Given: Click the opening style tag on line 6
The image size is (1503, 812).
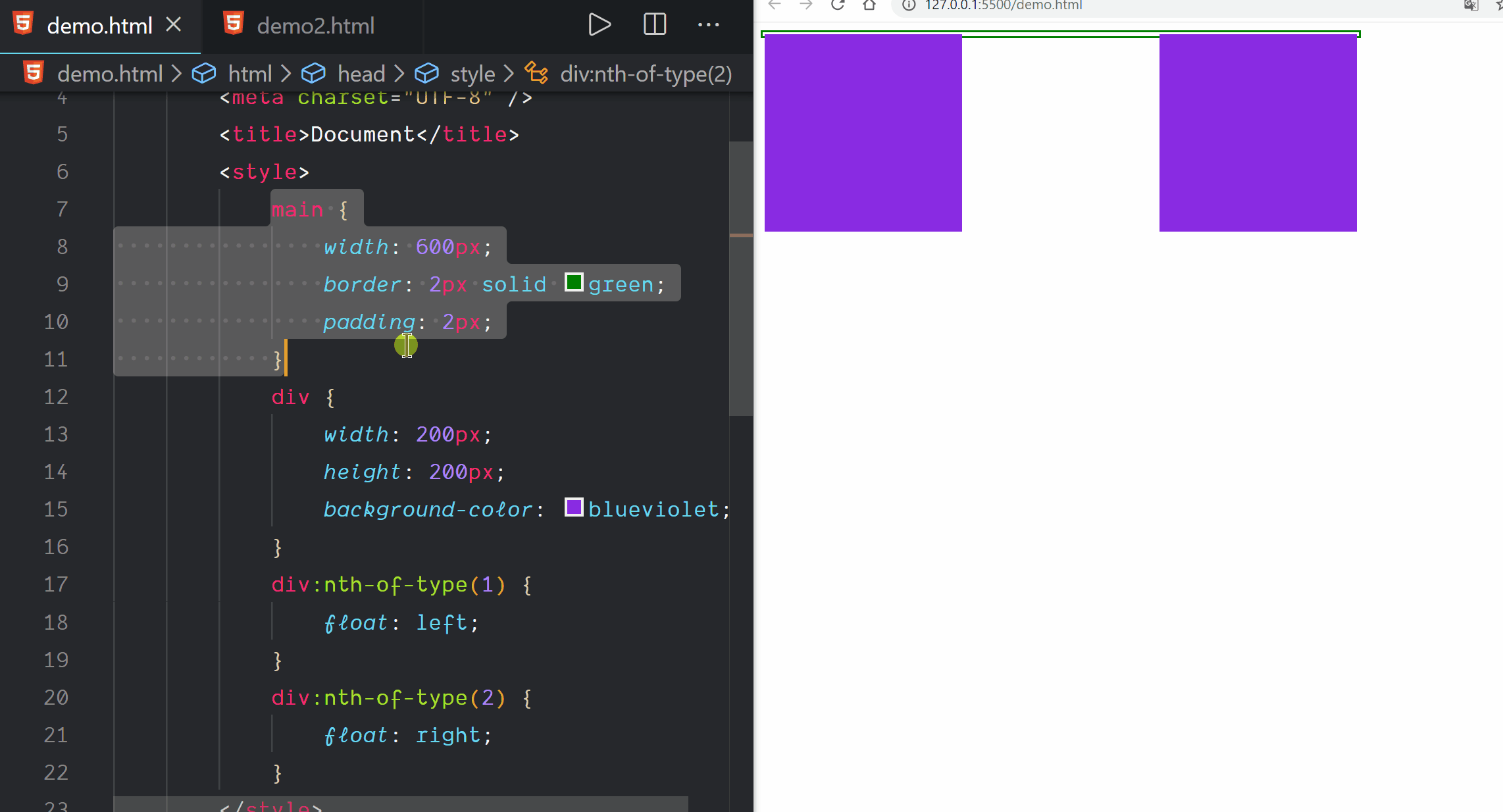Looking at the screenshot, I should 265,172.
